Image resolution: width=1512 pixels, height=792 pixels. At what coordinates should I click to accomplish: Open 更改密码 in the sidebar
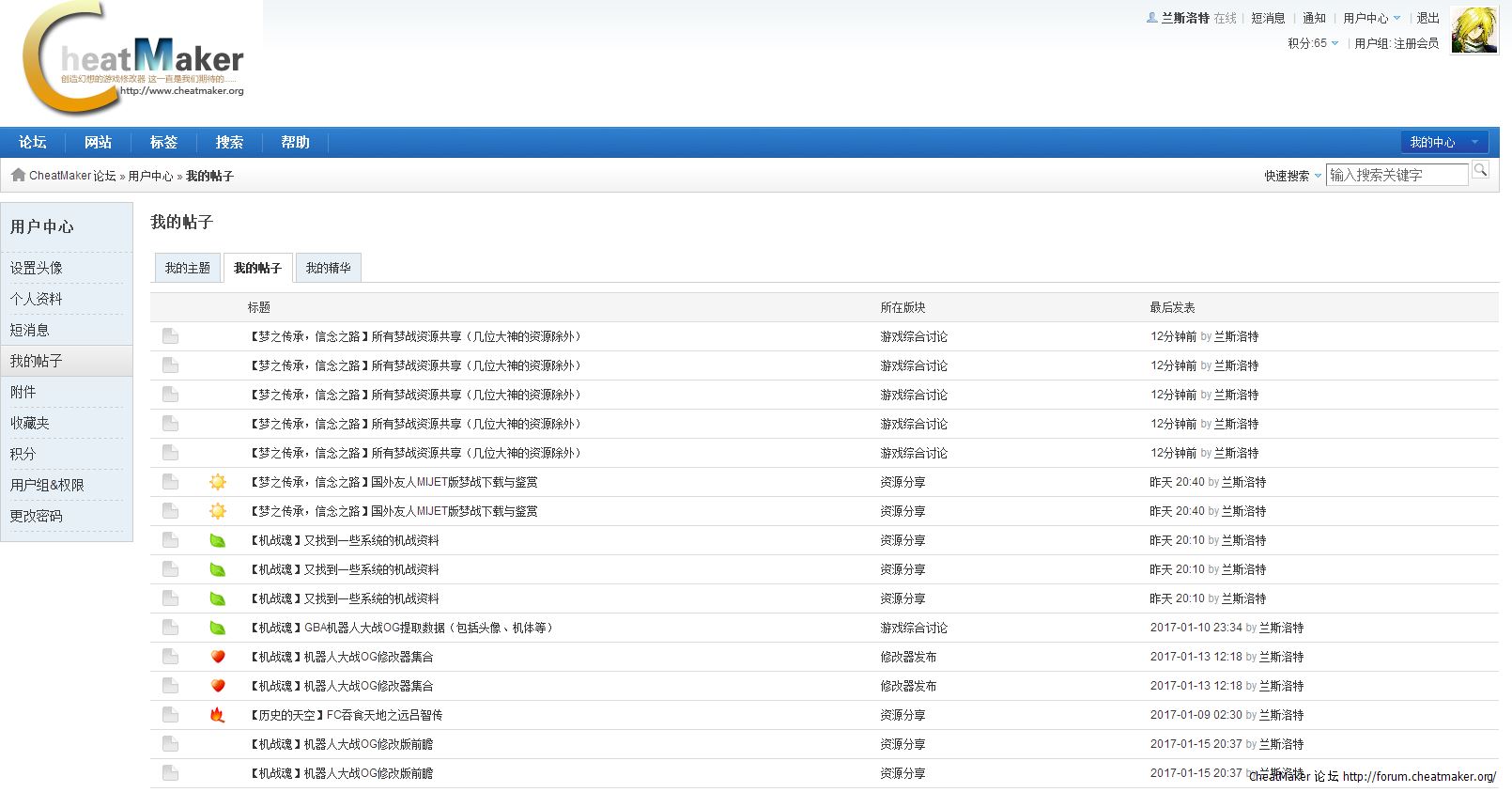coord(37,516)
